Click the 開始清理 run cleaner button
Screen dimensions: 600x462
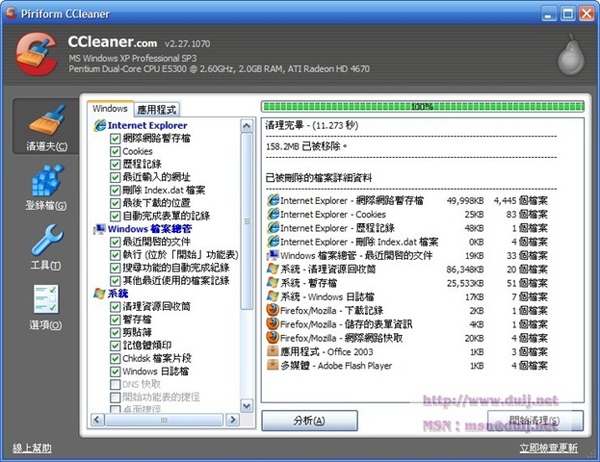(535, 421)
